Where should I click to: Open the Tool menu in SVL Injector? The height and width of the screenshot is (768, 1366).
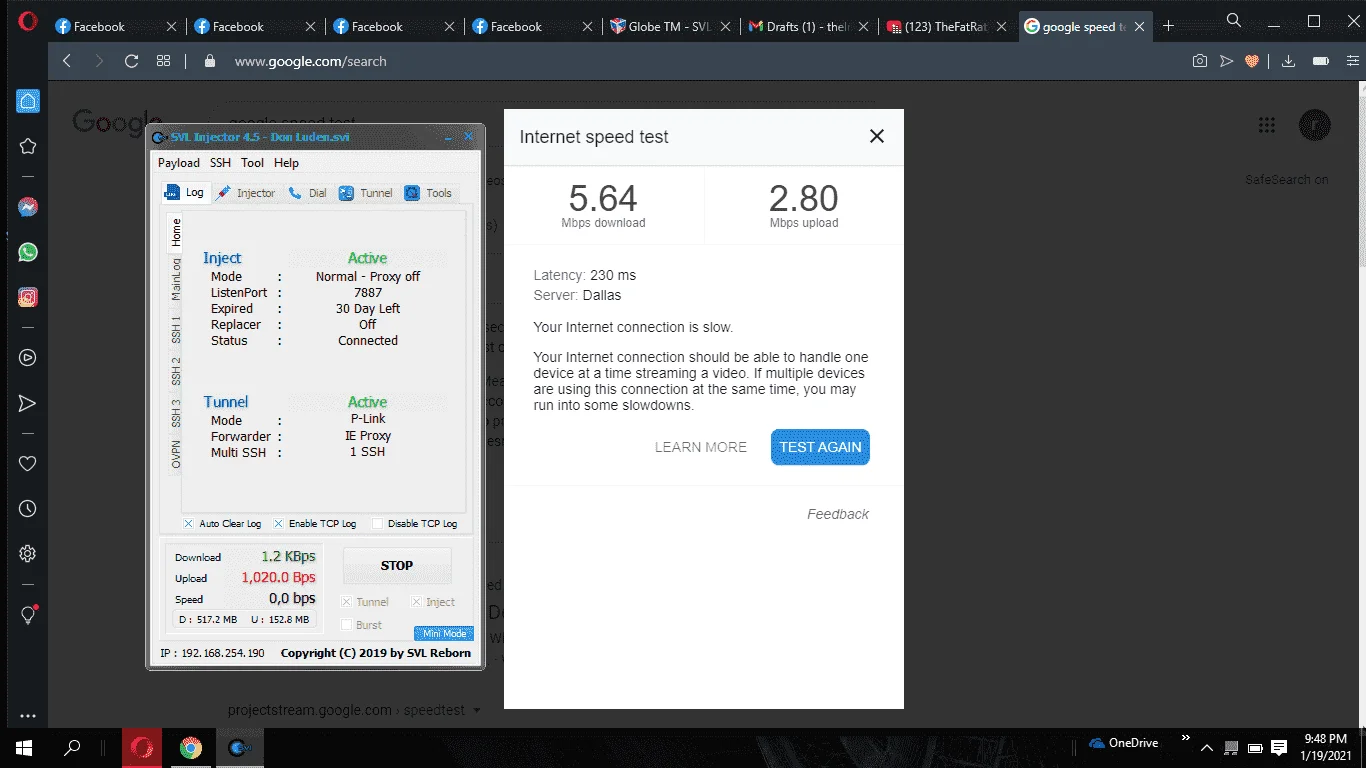252,163
